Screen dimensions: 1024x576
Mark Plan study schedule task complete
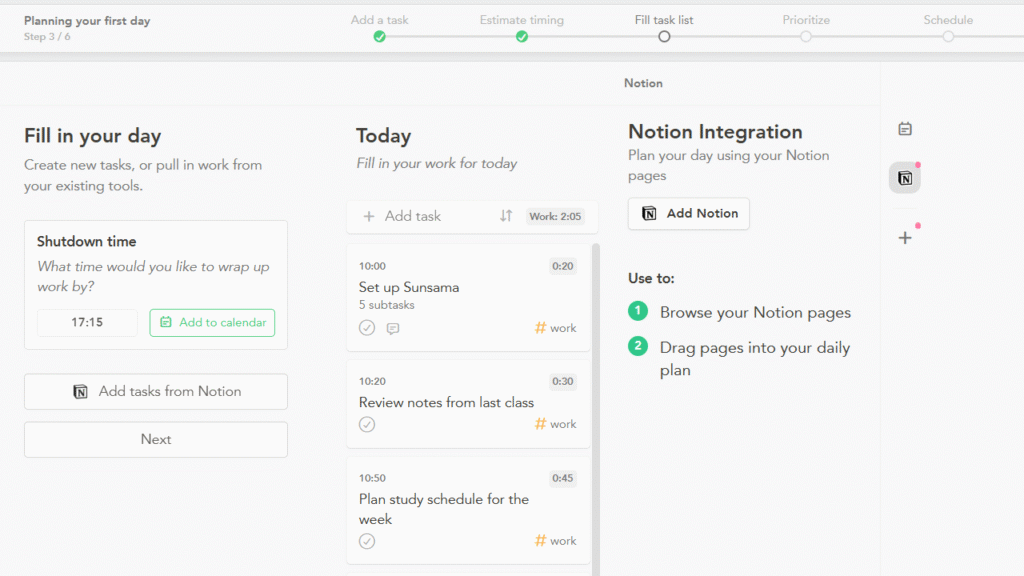tap(367, 541)
